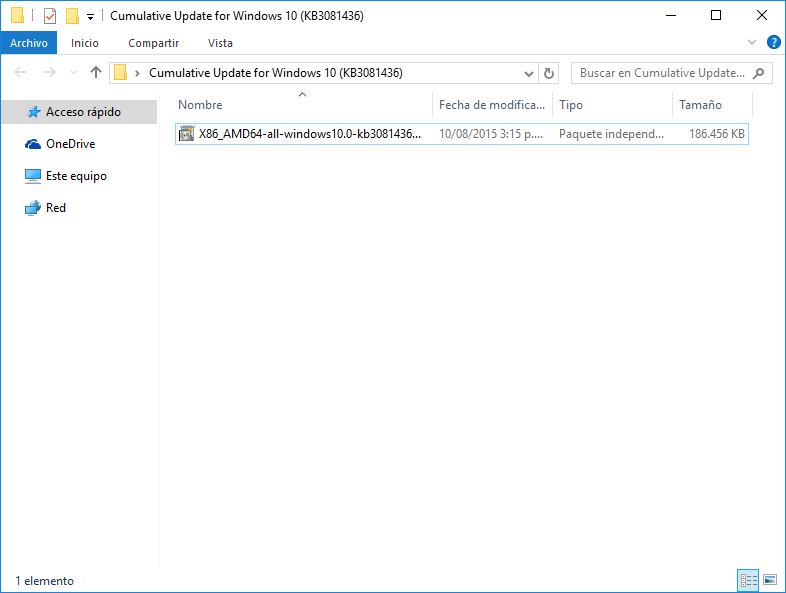This screenshot has width=786, height=593.
Task: Click the New Folder icon in title bar
Action: pyautogui.click(x=72, y=16)
